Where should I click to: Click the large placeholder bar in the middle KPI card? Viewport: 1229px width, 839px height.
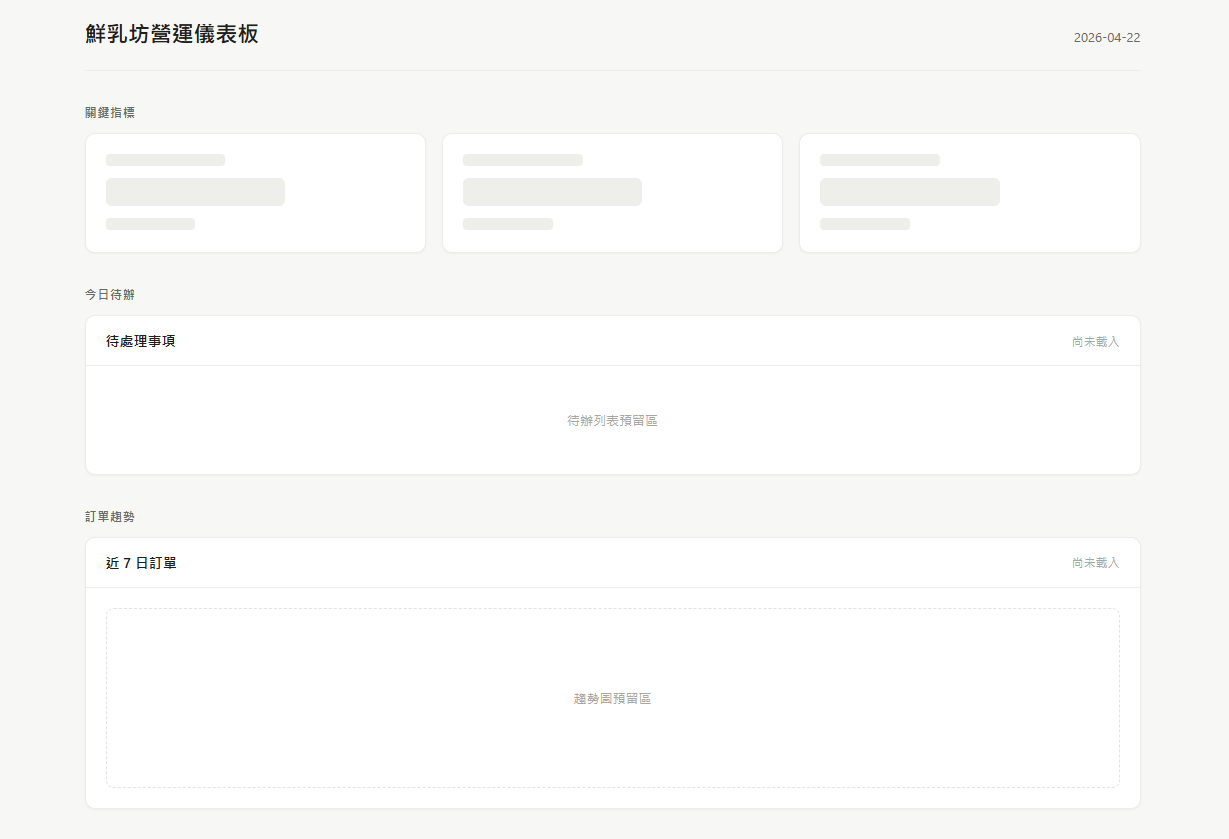(552, 192)
